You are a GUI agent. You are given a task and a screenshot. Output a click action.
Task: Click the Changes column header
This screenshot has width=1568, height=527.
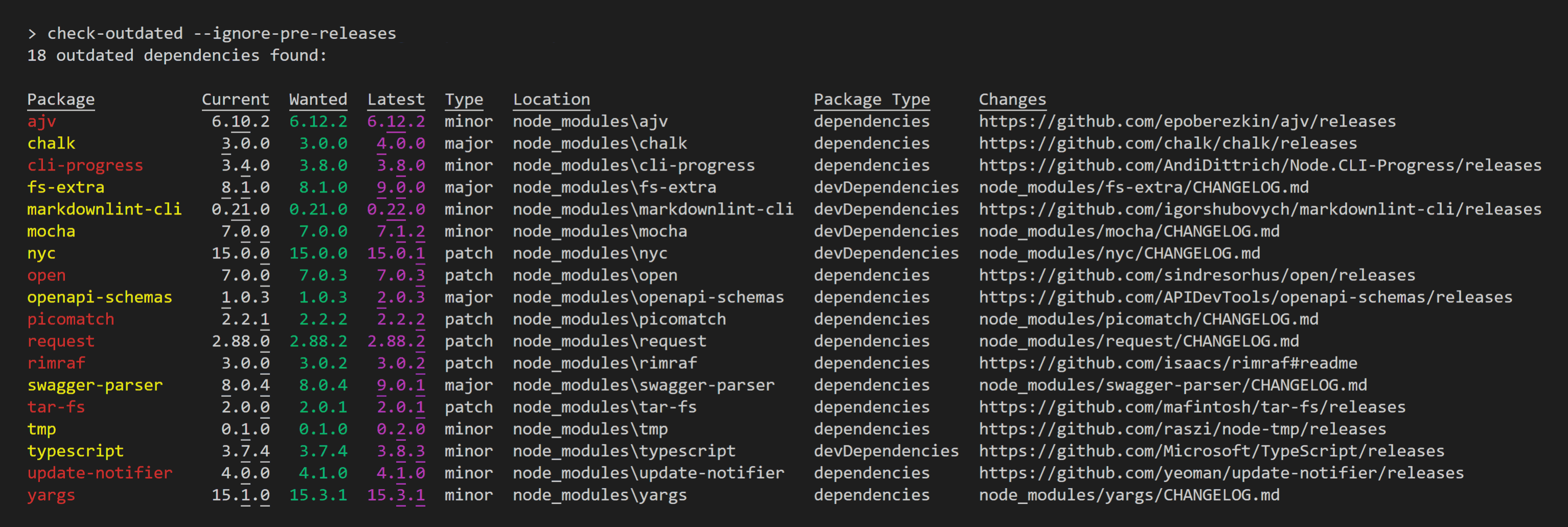tap(1011, 100)
